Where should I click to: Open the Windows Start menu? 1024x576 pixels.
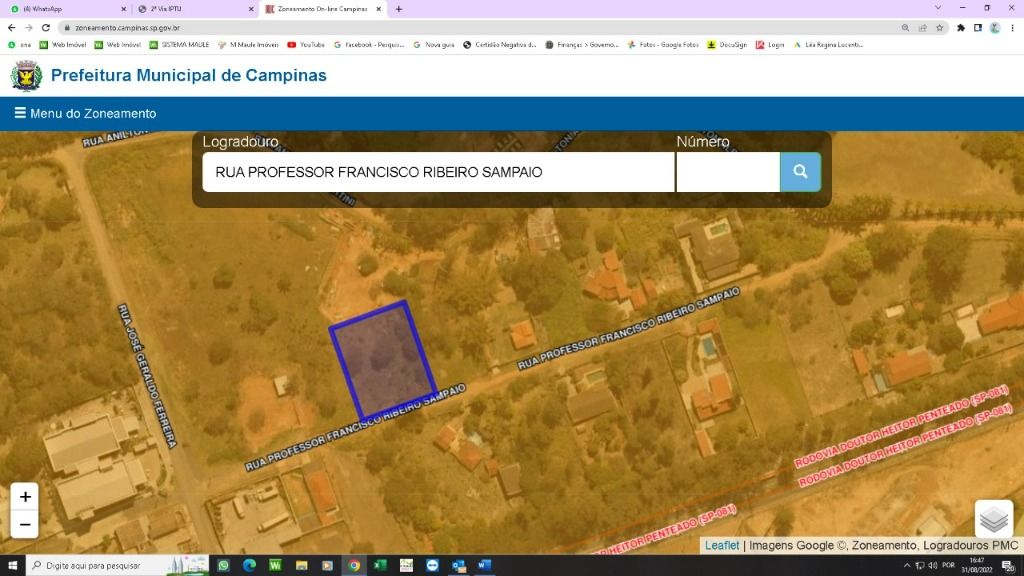click(11, 565)
